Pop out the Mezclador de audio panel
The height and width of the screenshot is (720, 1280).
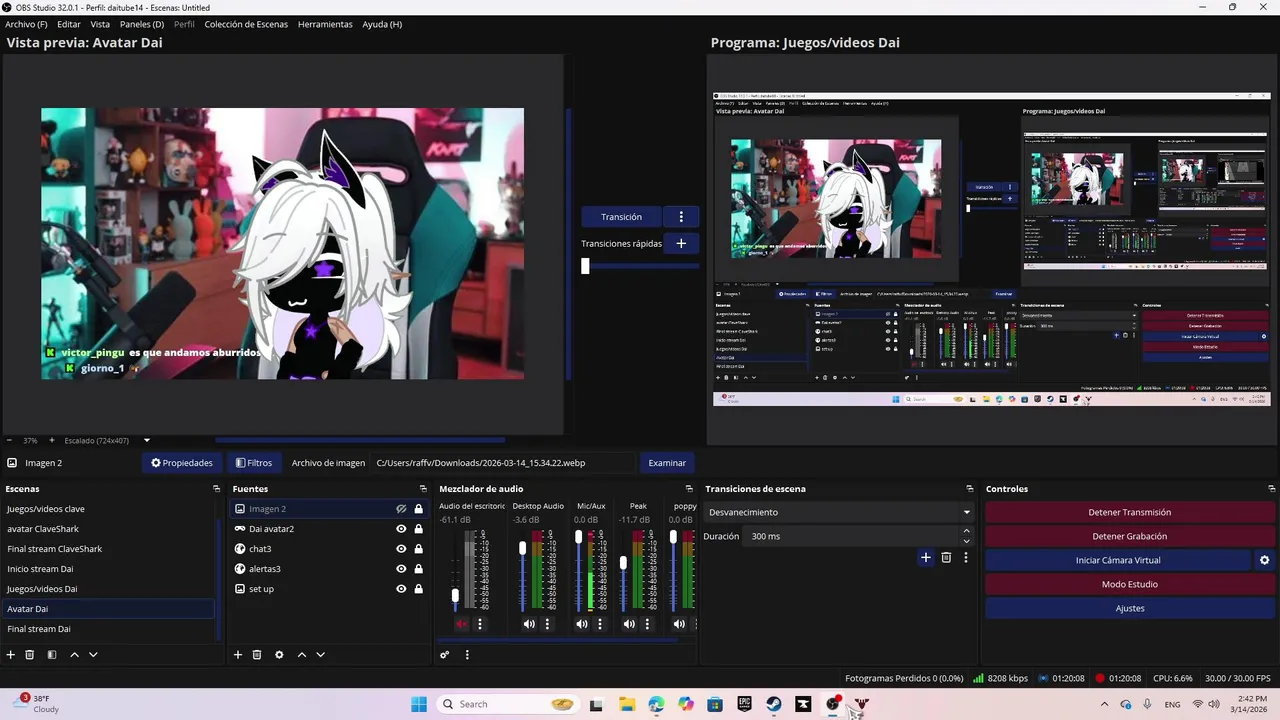(689, 489)
